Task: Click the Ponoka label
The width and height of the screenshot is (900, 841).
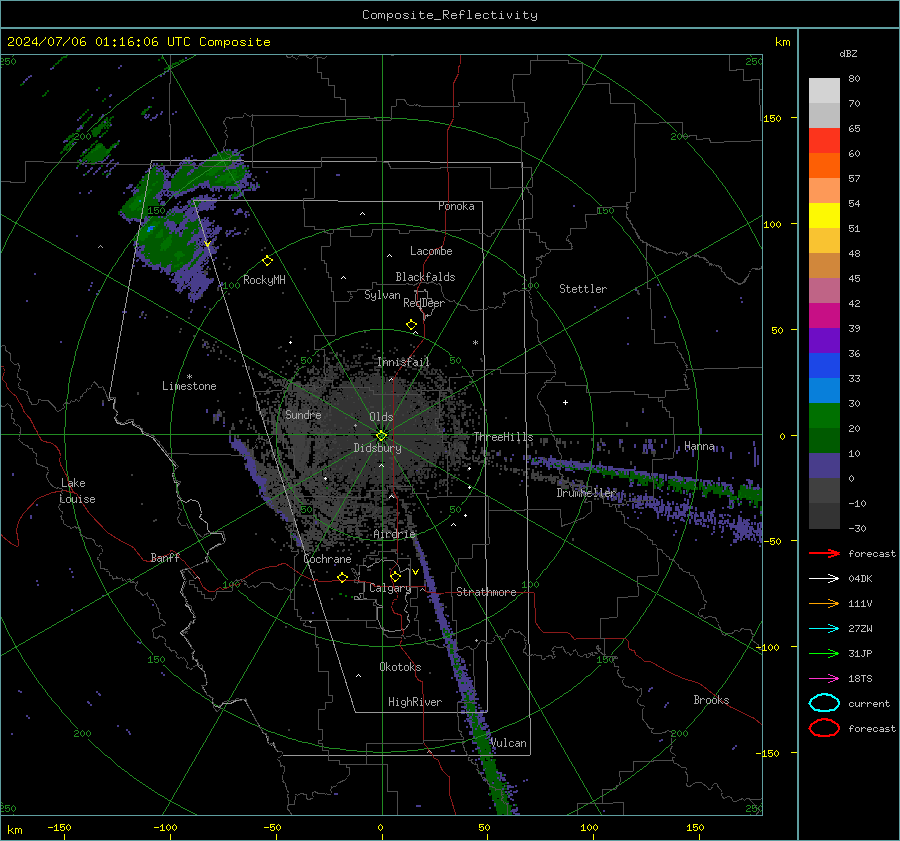Action: tap(456, 206)
